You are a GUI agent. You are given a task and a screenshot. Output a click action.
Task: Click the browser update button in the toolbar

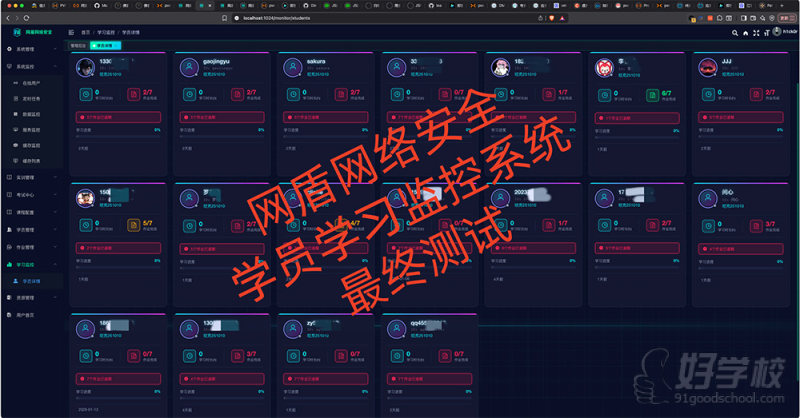tap(788, 18)
